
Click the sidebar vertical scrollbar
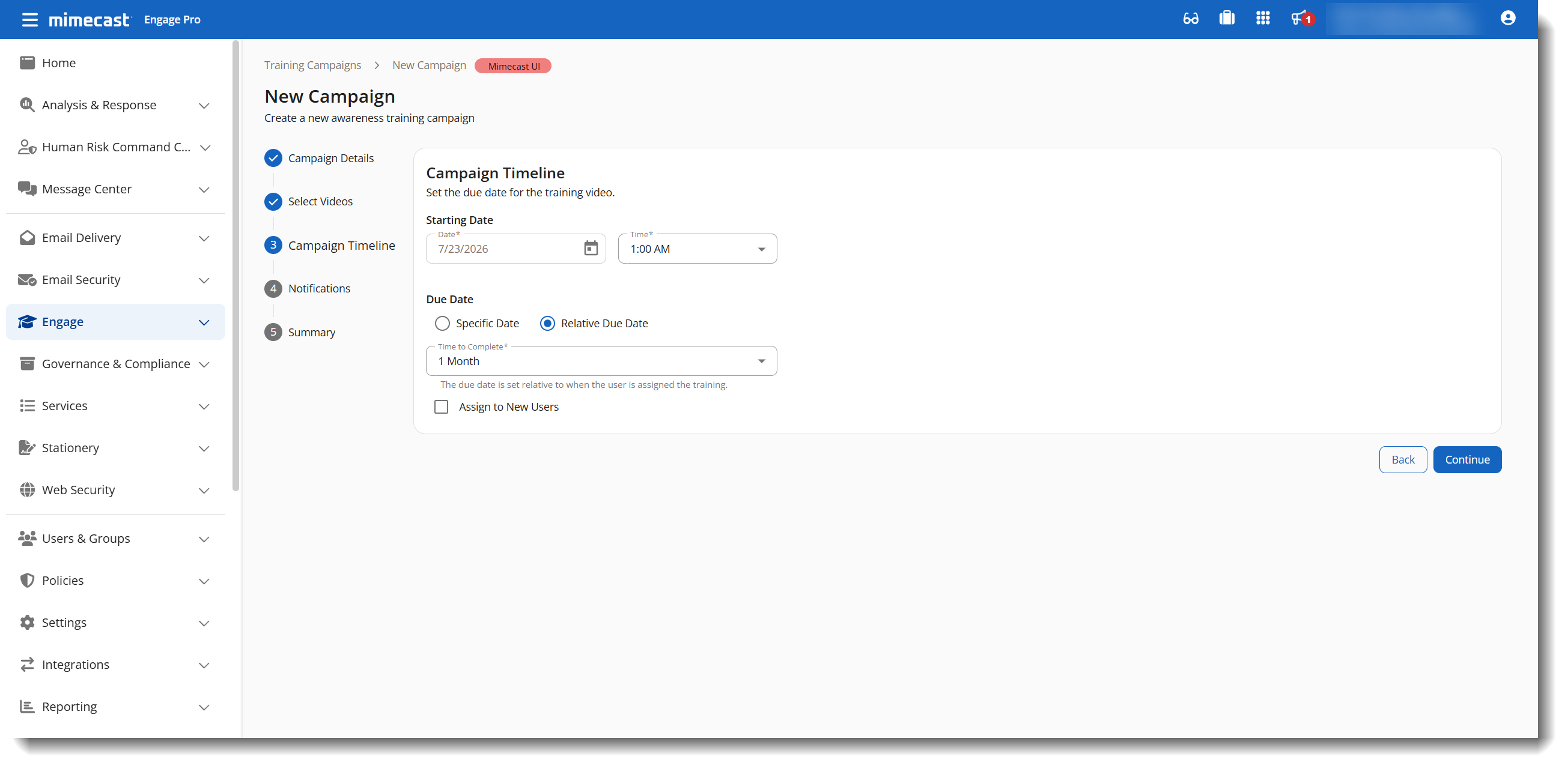point(236,265)
